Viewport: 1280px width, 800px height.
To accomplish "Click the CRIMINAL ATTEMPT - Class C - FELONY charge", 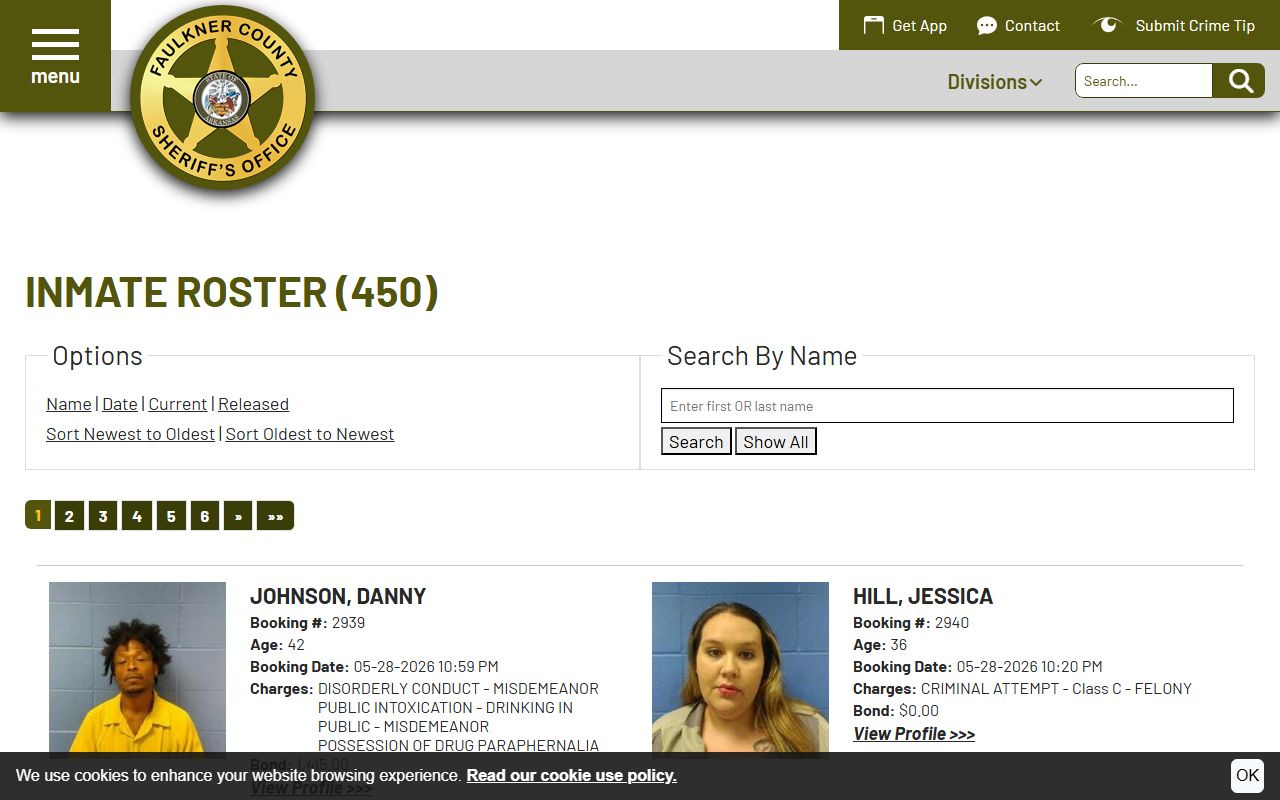I will (x=1056, y=688).
